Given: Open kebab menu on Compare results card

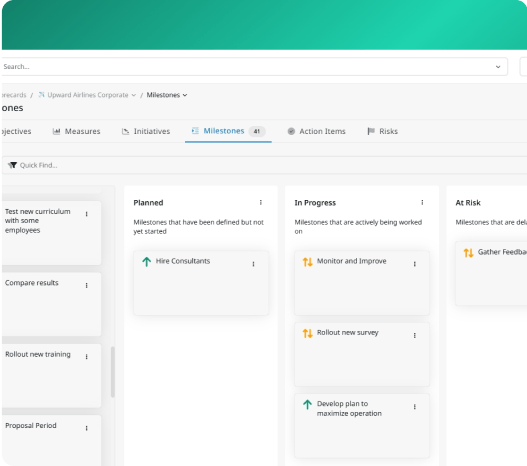Looking at the screenshot, I should point(87,285).
